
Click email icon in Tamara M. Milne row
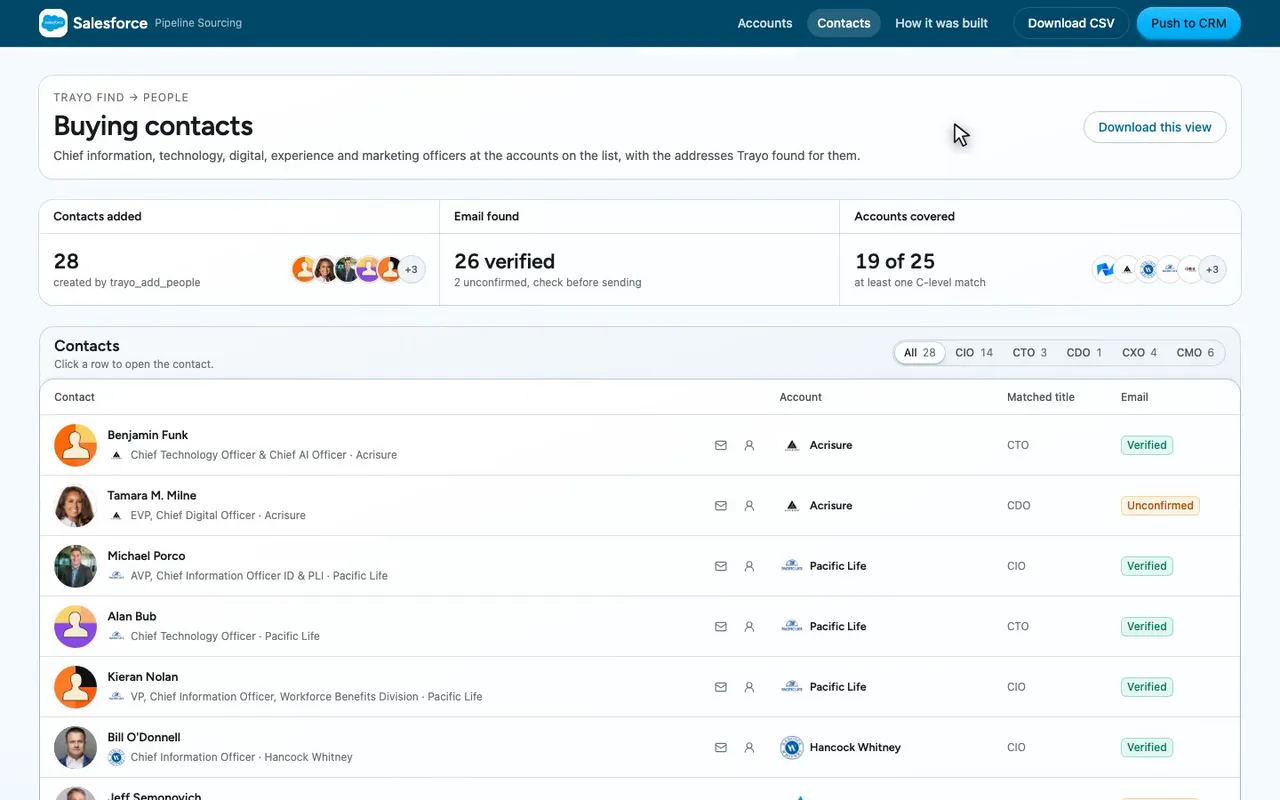(721, 506)
